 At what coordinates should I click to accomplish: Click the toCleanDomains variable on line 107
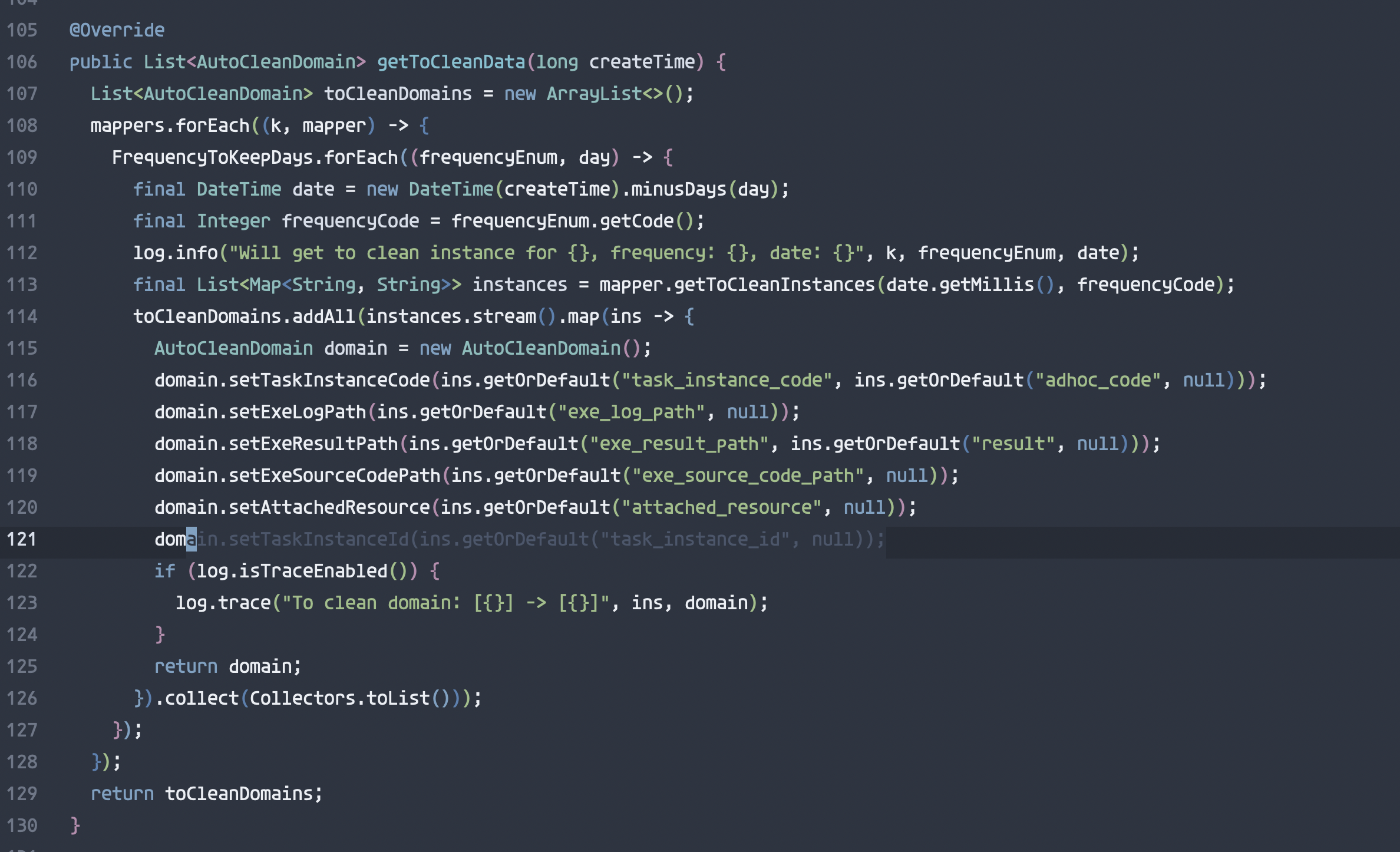click(x=398, y=93)
